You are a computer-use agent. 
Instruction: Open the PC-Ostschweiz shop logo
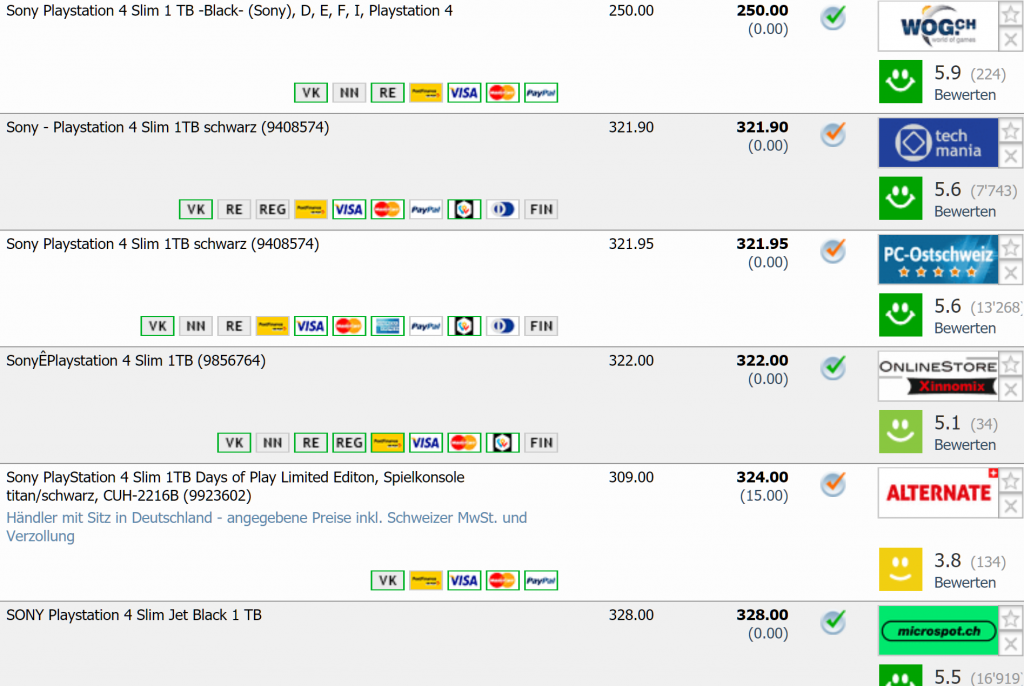[x=938, y=259]
